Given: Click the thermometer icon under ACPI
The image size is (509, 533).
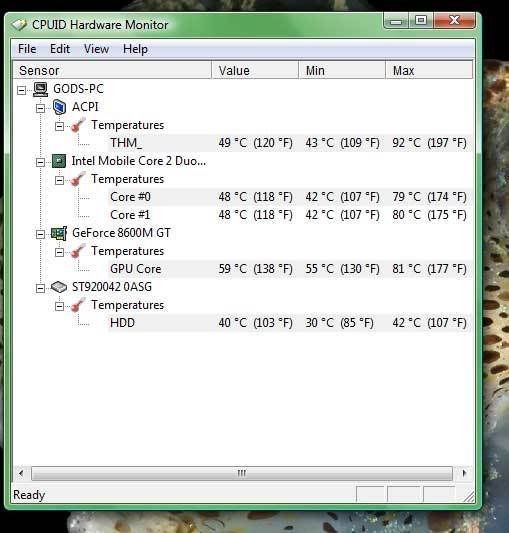Looking at the screenshot, I should pyautogui.click(x=78, y=125).
